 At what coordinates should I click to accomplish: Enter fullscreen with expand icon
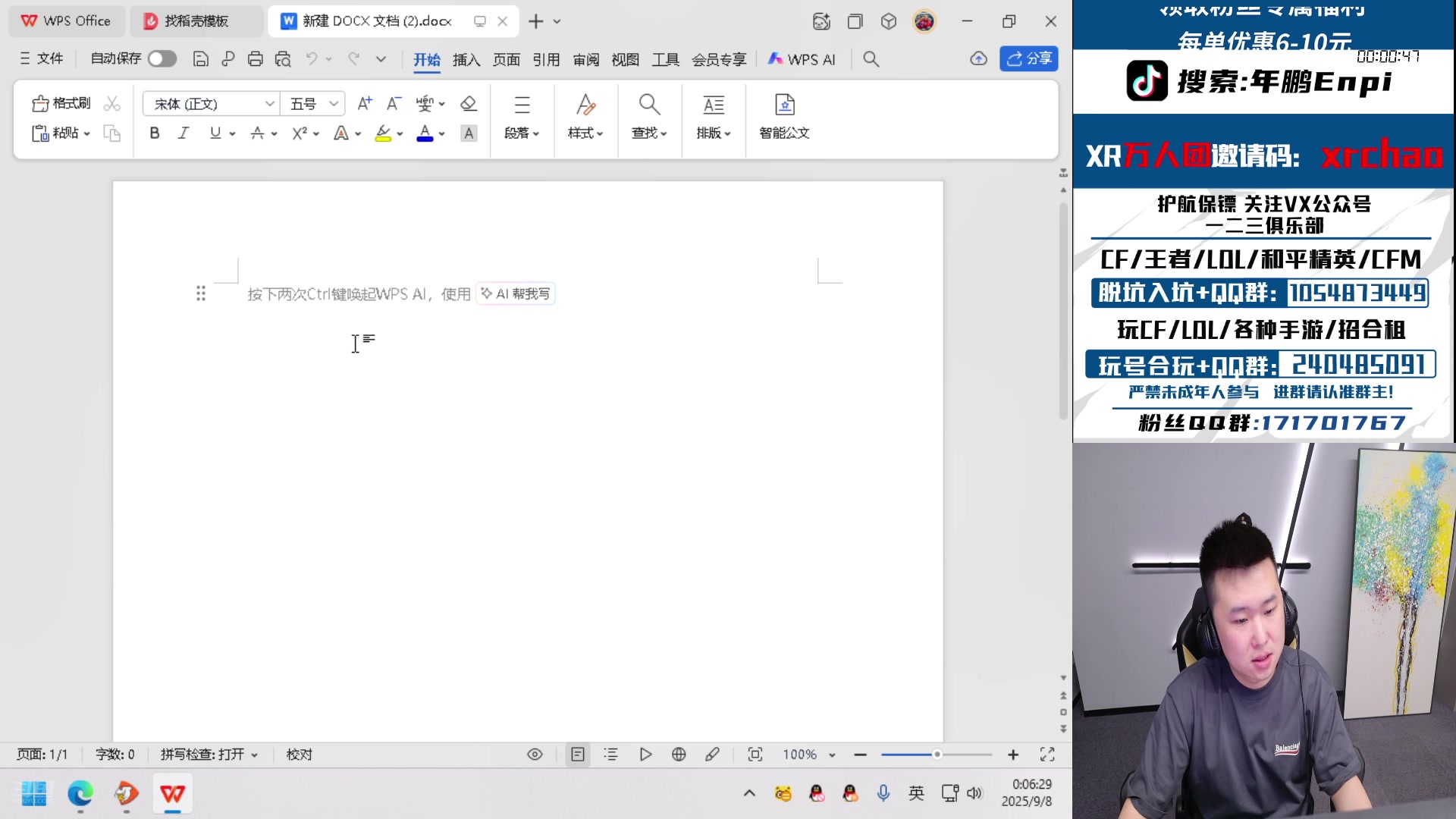pyautogui.click(x=1047, y=755)
